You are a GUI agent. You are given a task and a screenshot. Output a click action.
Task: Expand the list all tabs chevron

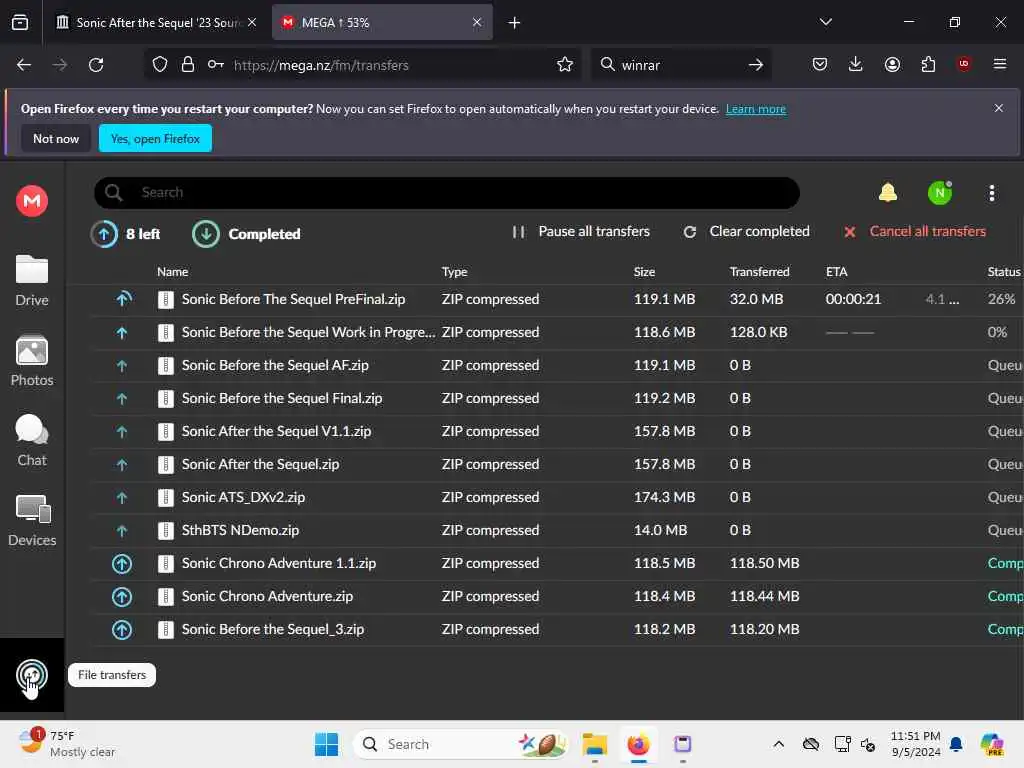pyautogui.click(x=825, y=22)
